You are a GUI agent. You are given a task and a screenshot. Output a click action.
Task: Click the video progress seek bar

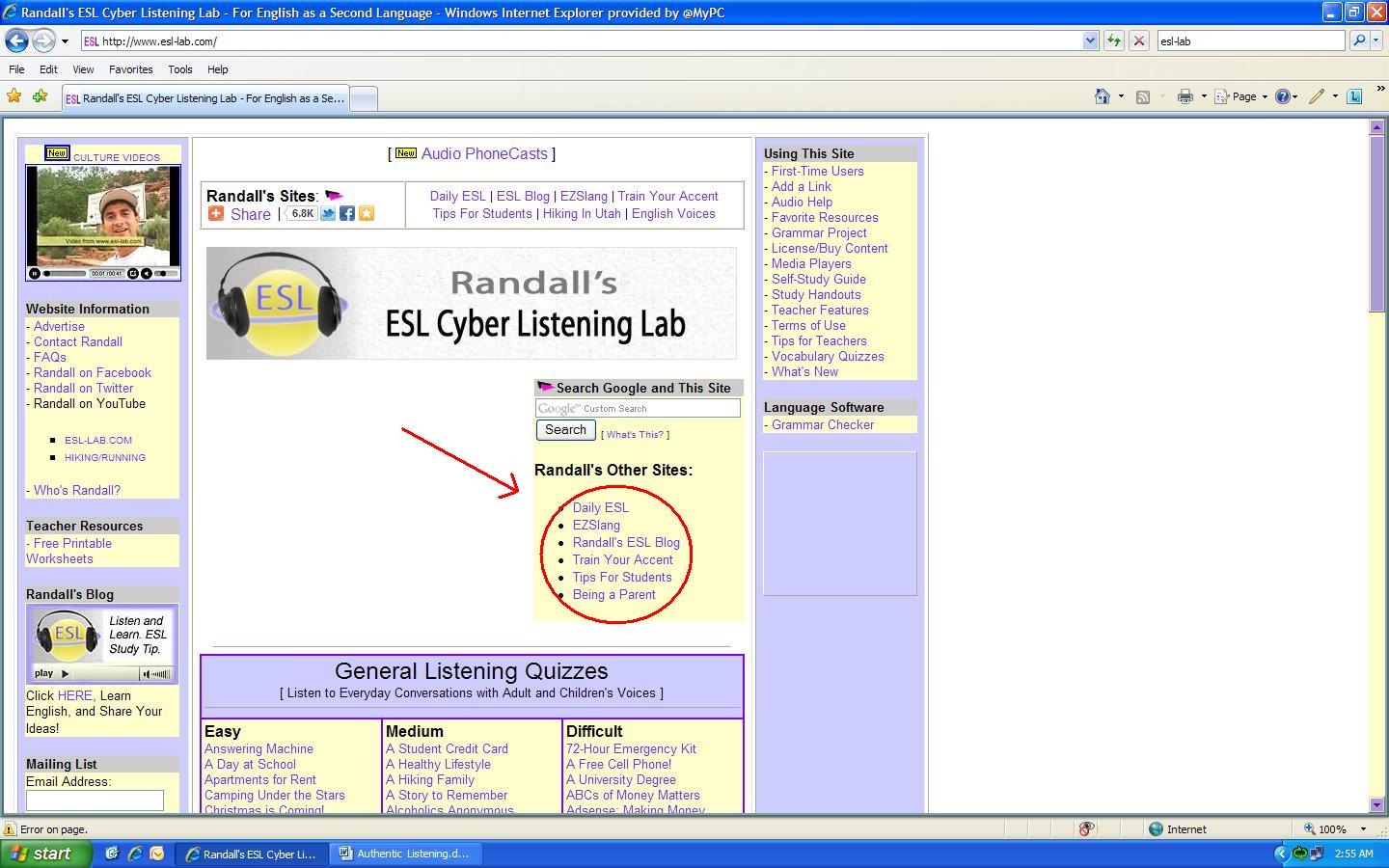[66, 274]
